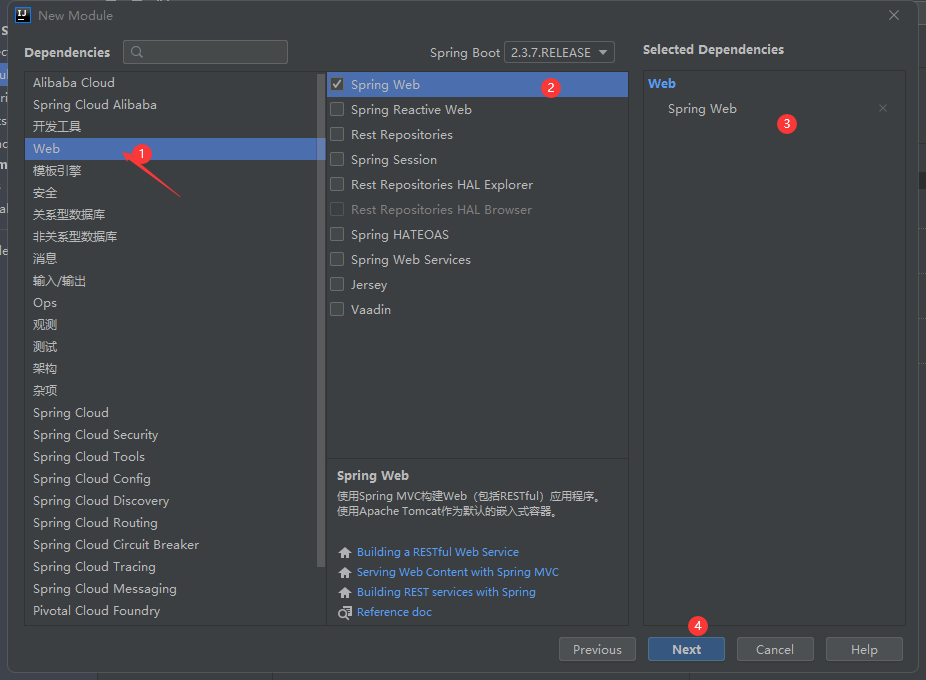Click the IntelliJ IDEA logo in title bar

22,15
